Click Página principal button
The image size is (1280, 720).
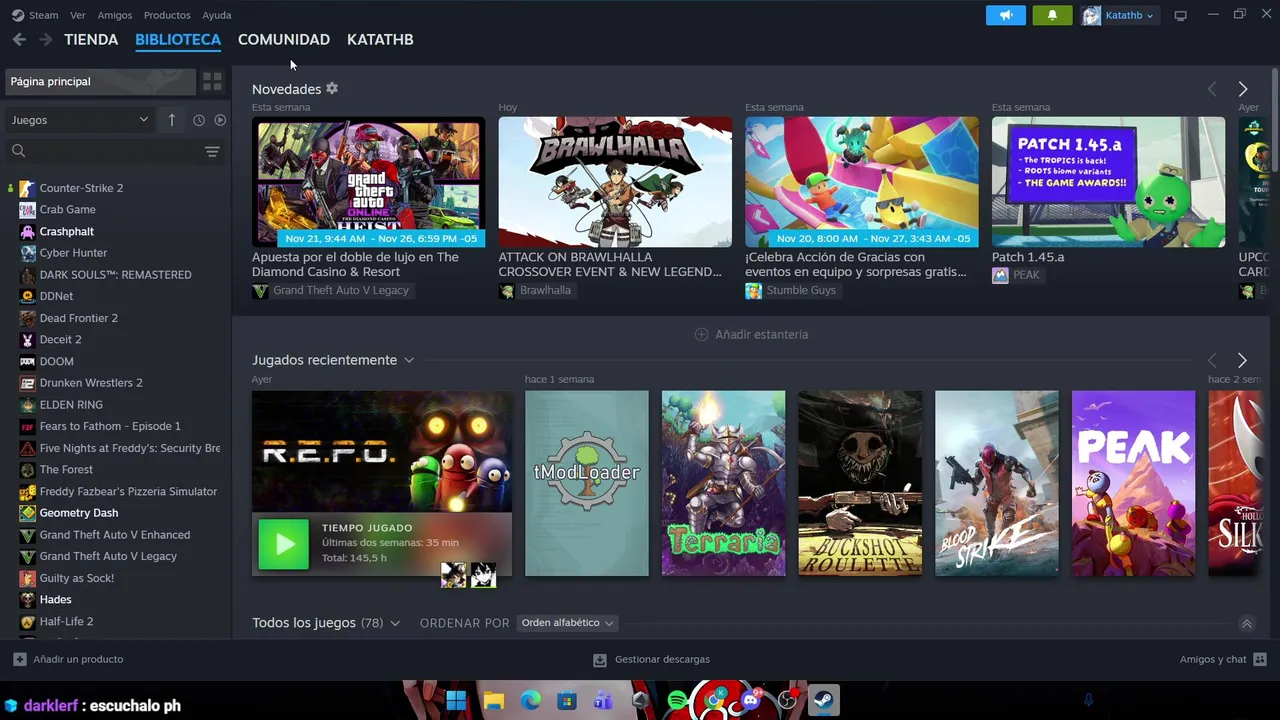[100, 82]
